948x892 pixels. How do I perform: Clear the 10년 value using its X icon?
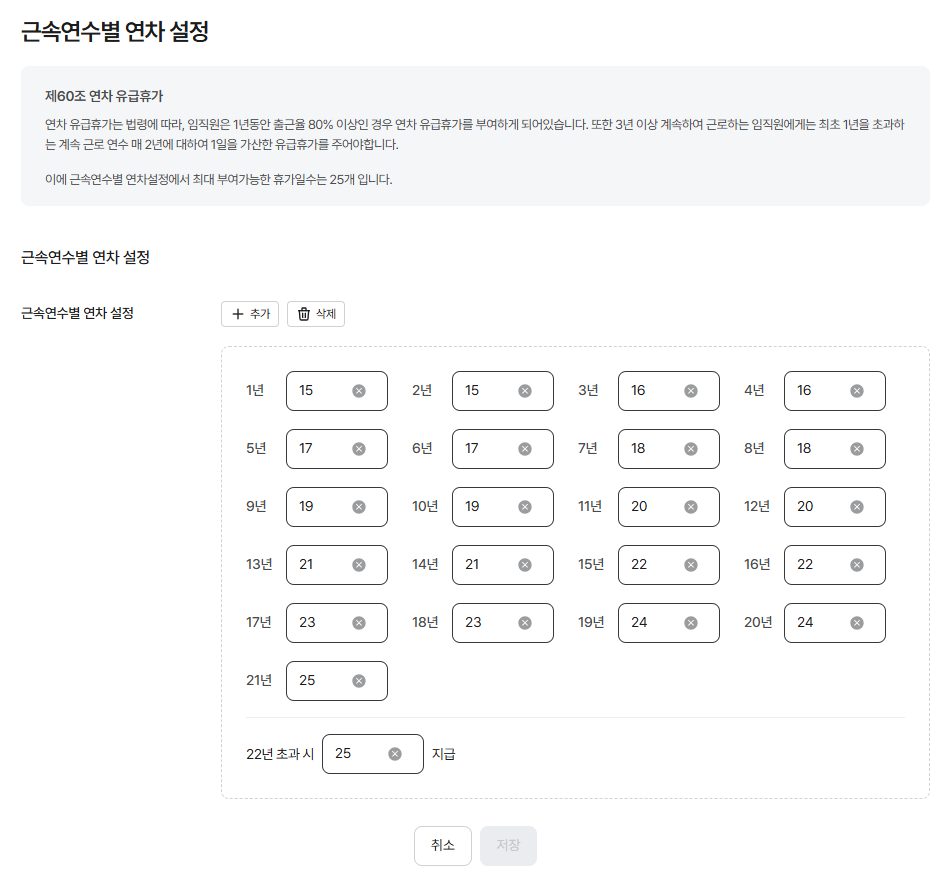(525, 507)
